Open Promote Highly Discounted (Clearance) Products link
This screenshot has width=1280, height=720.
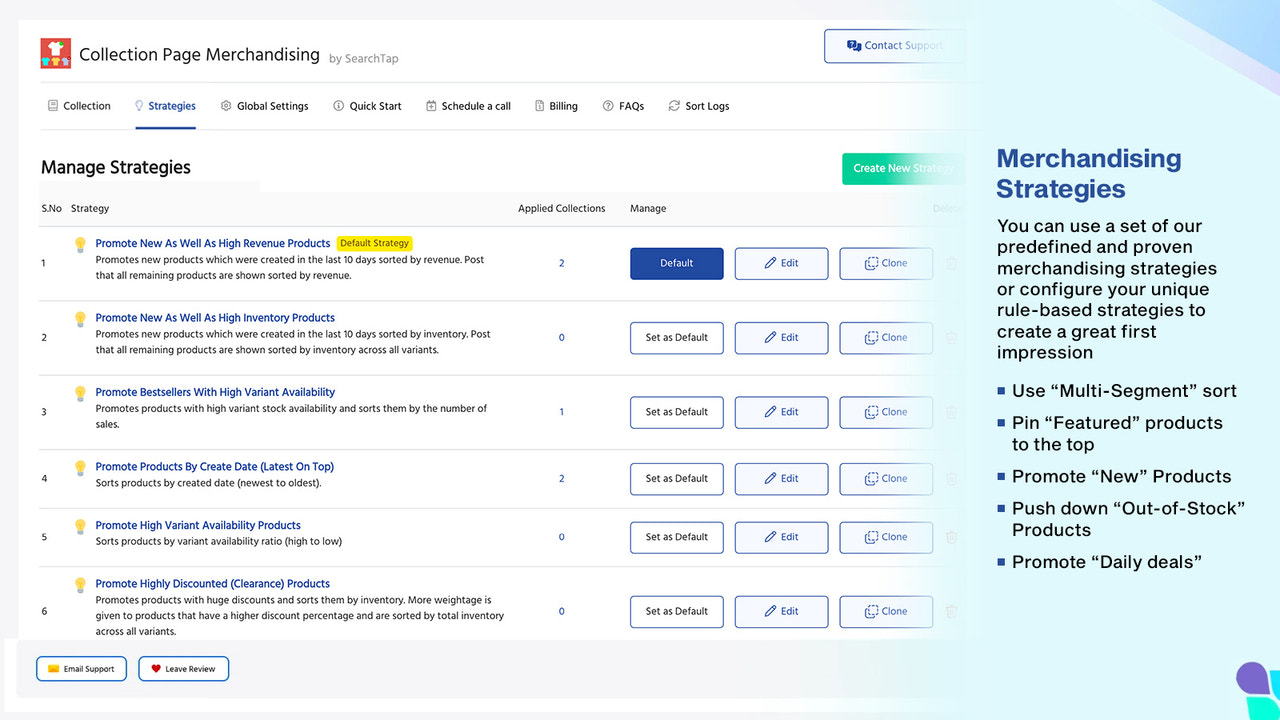(x=213, y=584)
